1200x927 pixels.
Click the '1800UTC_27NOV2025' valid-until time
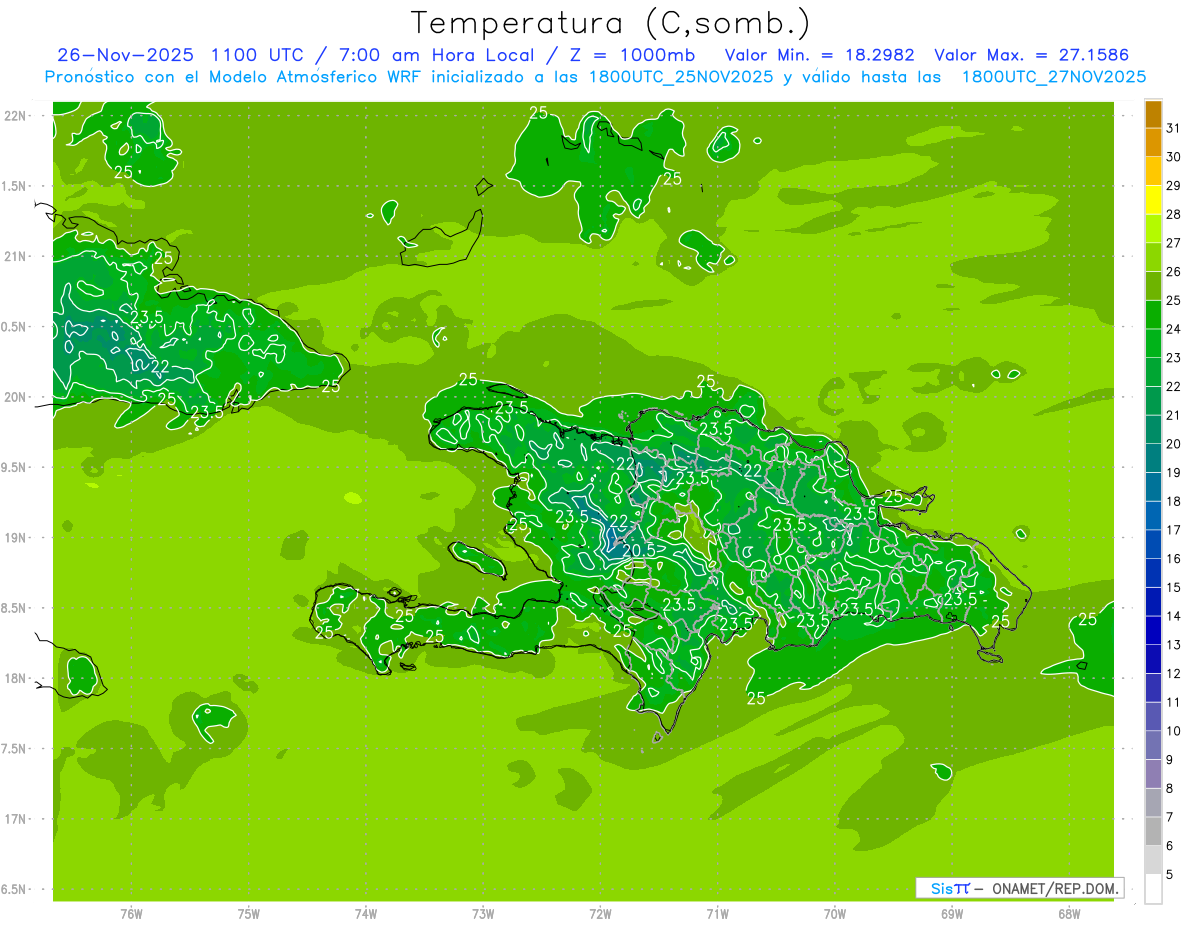tap(1053, 77)
